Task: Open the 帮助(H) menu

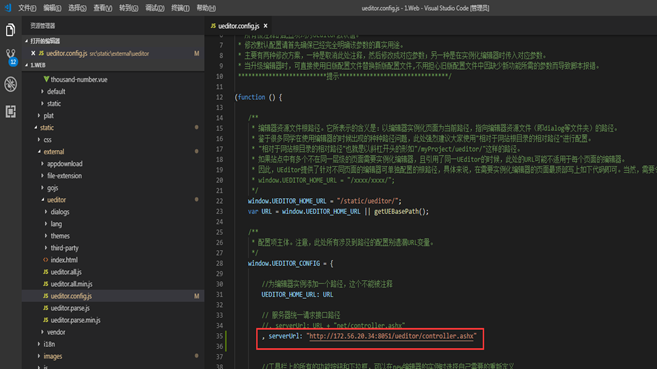Action: coord(206,8)
